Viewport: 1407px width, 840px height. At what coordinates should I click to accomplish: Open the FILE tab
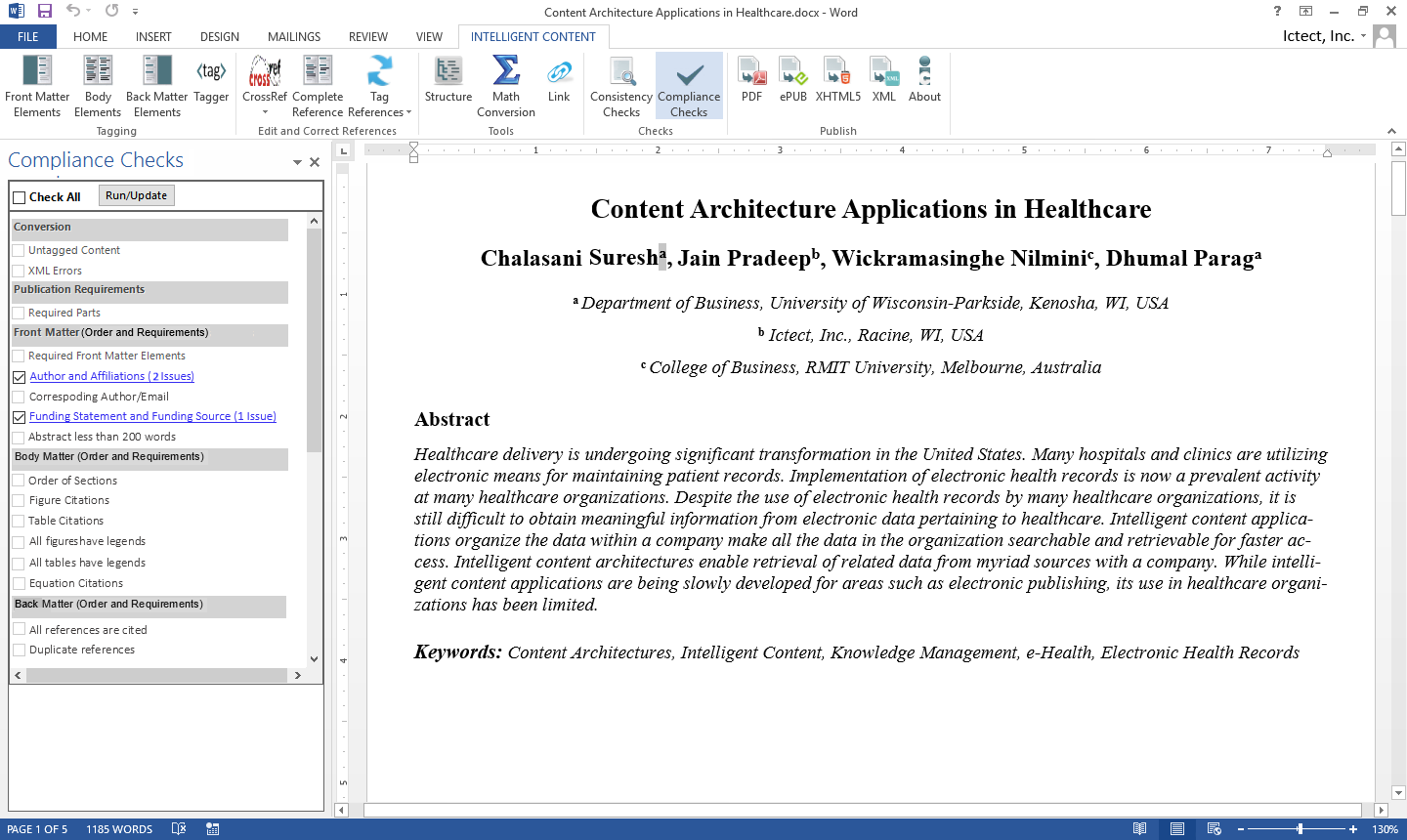click(x=28, y=37)
